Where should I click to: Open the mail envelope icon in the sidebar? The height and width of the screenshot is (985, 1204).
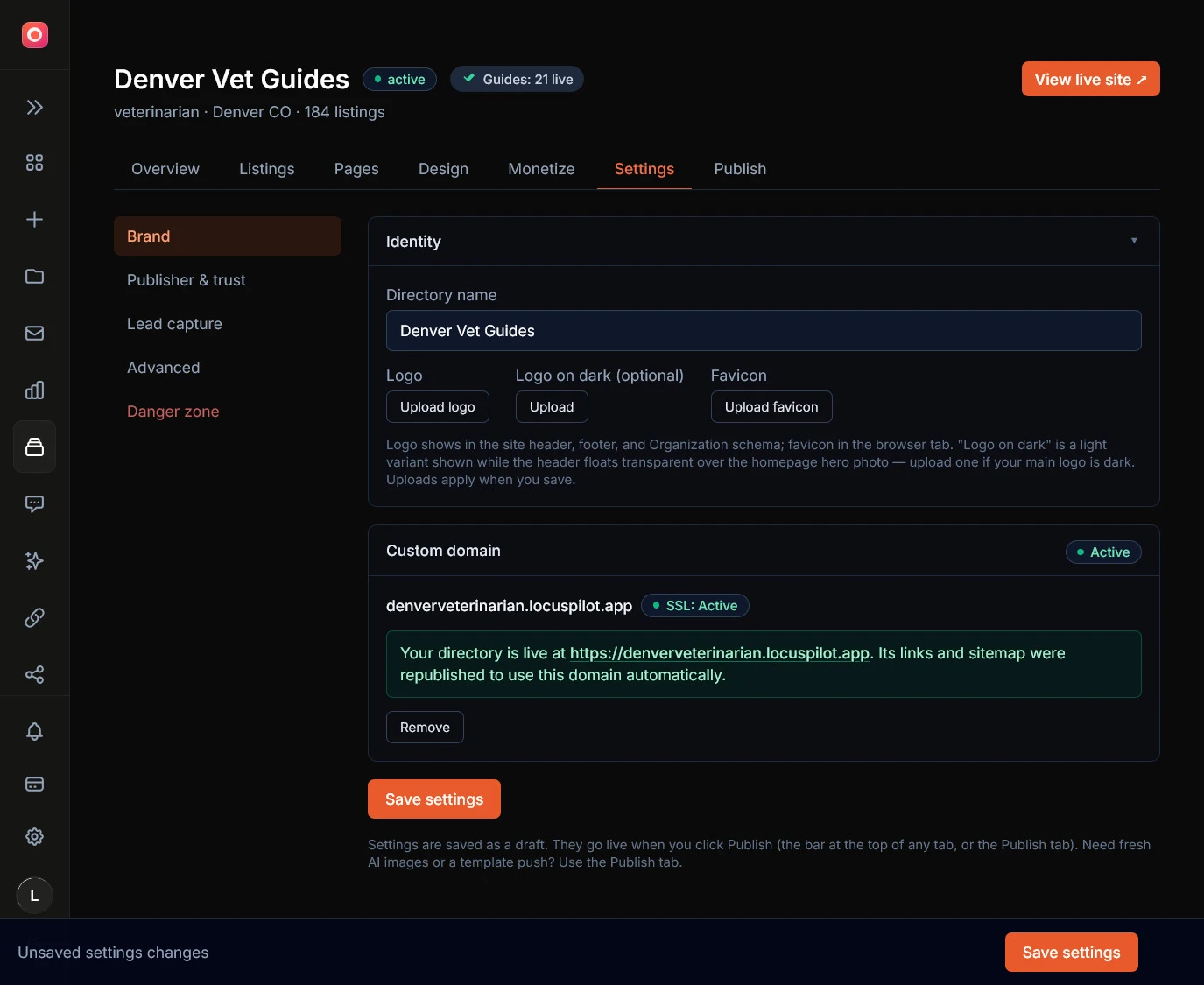35,334
